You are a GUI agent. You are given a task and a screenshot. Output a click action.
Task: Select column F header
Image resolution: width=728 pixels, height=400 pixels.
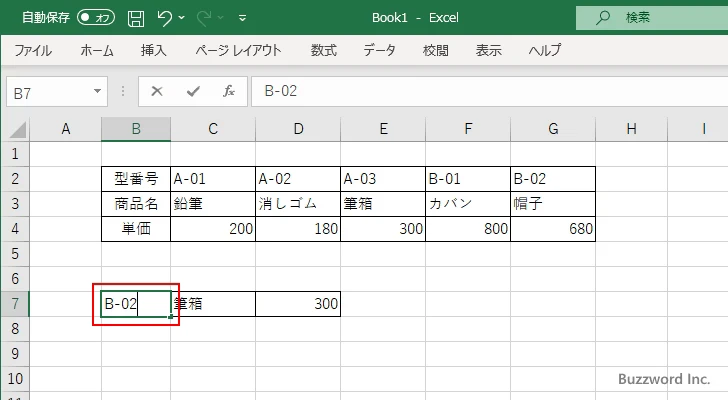[468, 129]
